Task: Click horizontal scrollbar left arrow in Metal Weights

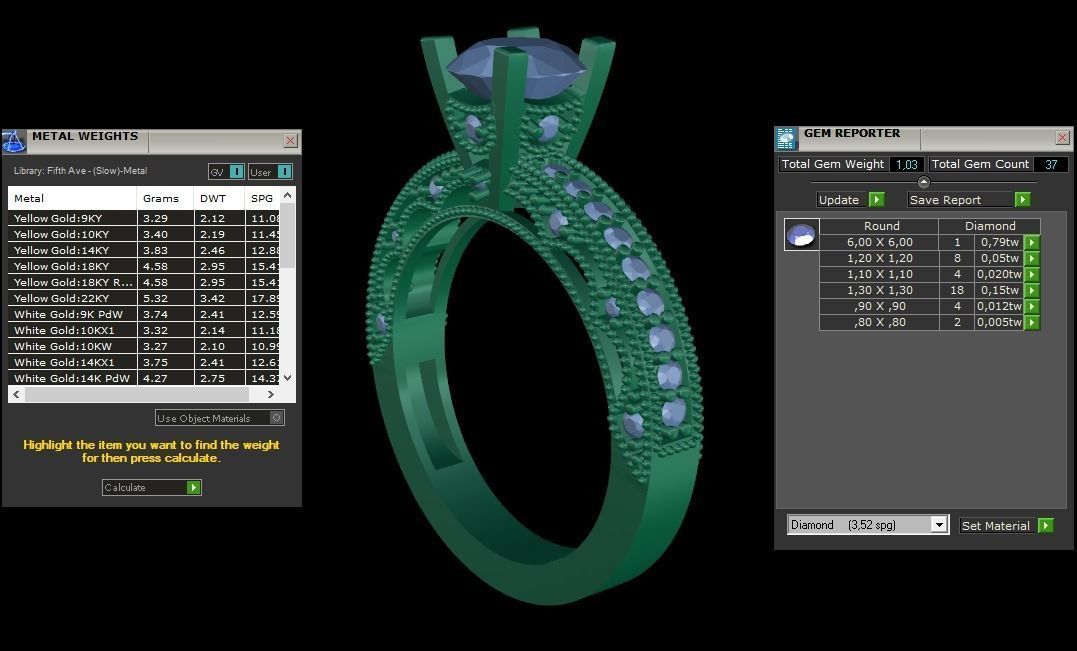Action: (16, 395)
